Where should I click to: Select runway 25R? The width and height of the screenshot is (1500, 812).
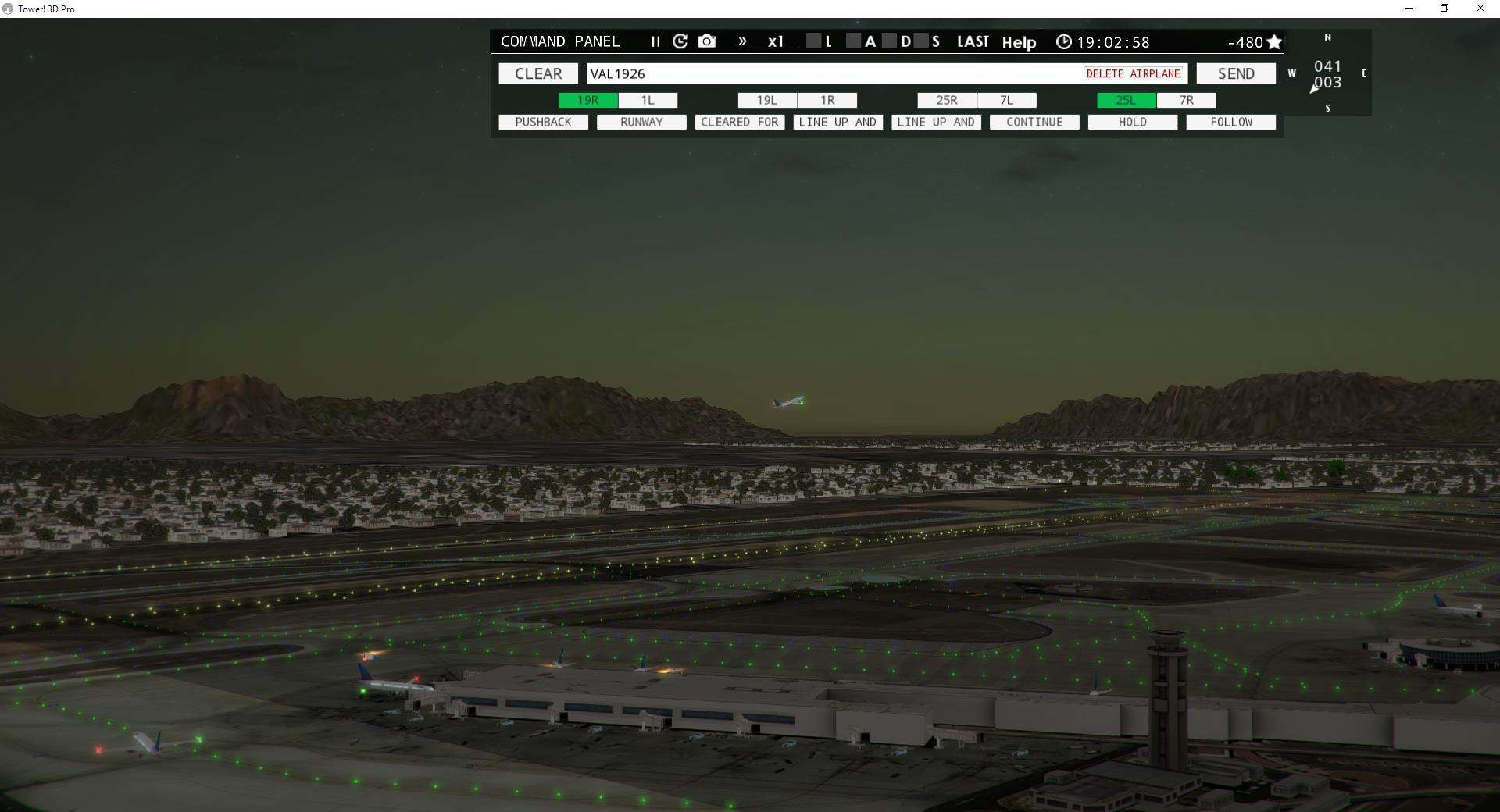[947, 100]
